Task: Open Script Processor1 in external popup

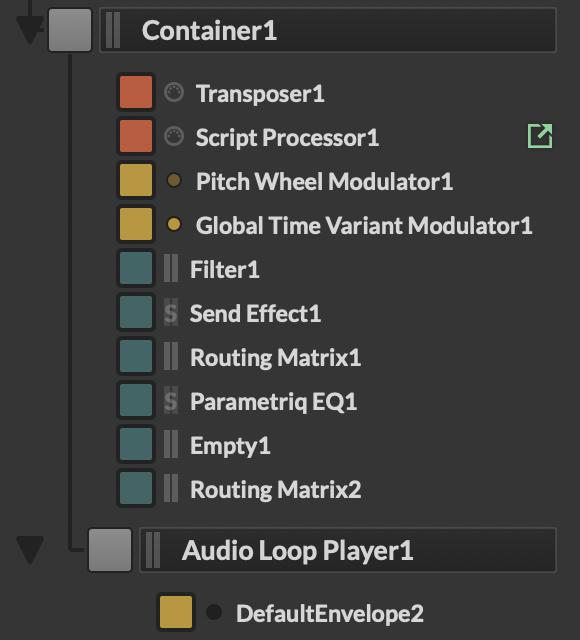Action: point(540,136)
